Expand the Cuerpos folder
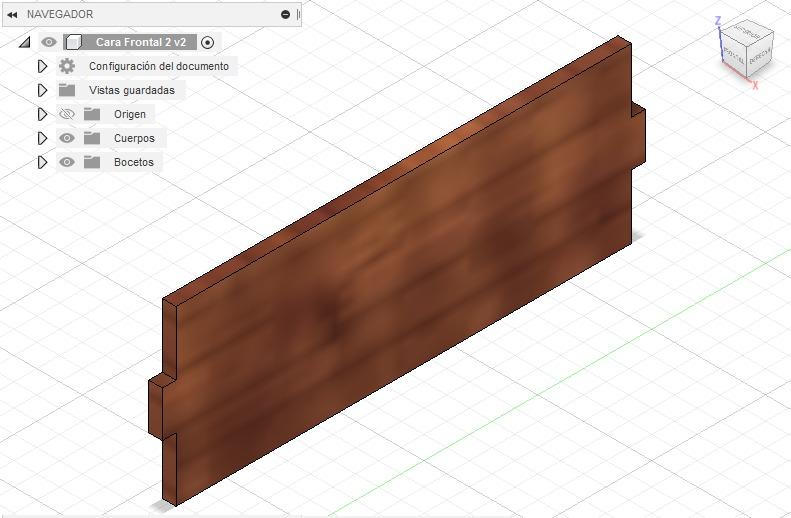This screenshot has height=518, width=791. coord(42,138)
